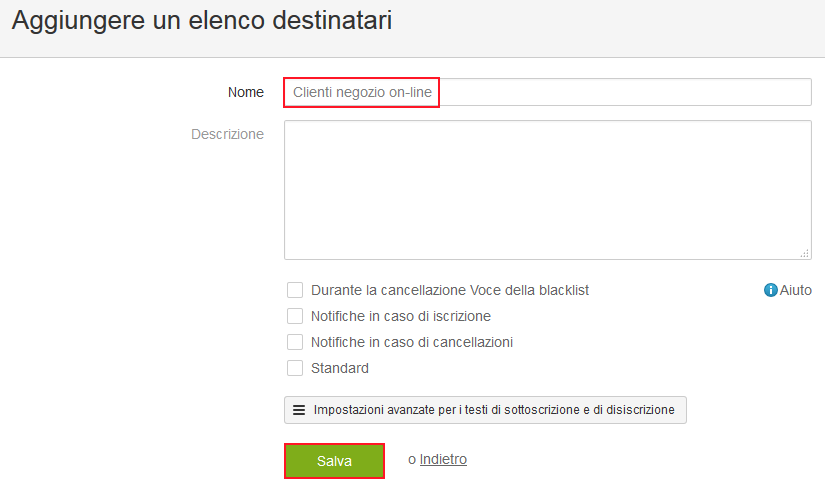Focus the Nome input field
This screenshot has width=825, height=488.
click(x=548, y=92)
